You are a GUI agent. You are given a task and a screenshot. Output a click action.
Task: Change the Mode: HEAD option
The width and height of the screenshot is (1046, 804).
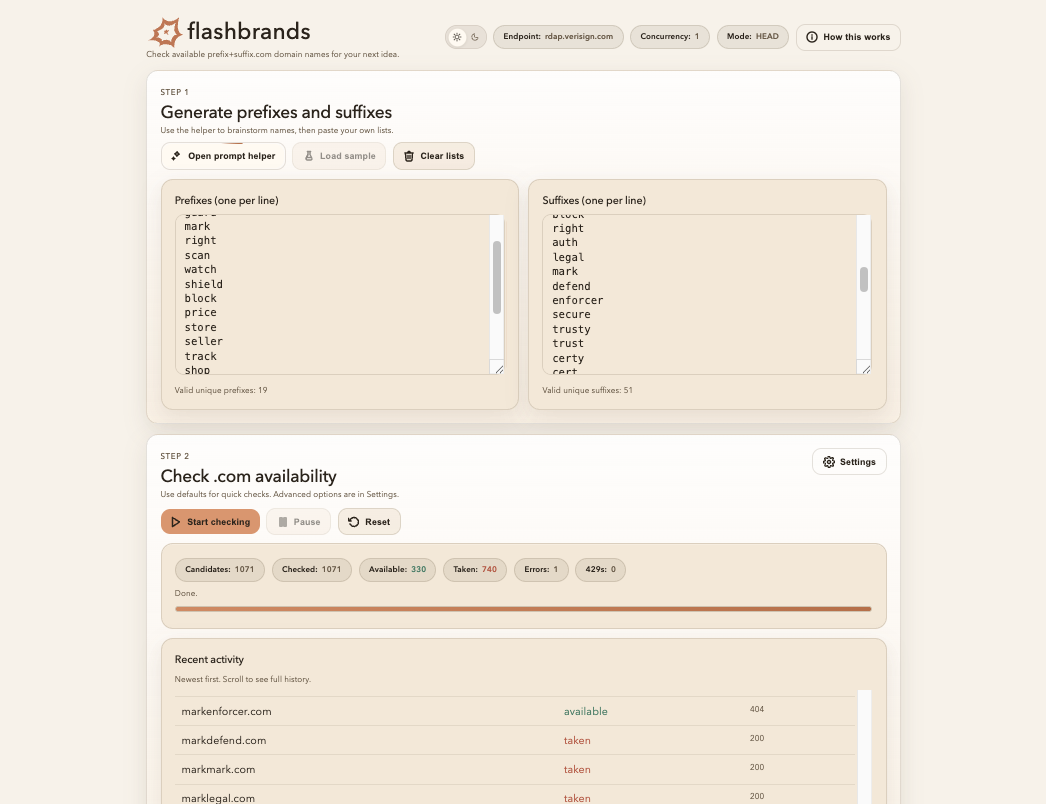point(752,36)
